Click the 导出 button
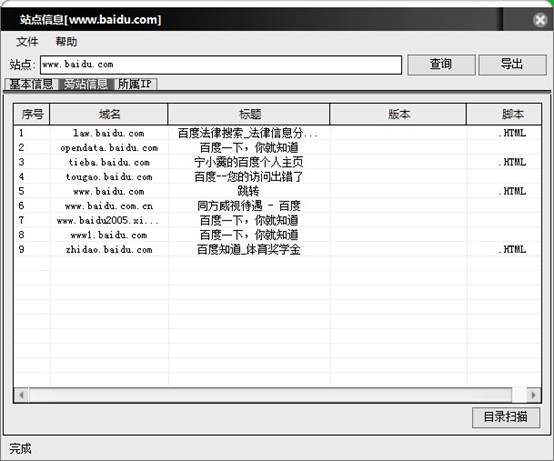Viewport: 554px width, 461px height. tap(512, 64)
